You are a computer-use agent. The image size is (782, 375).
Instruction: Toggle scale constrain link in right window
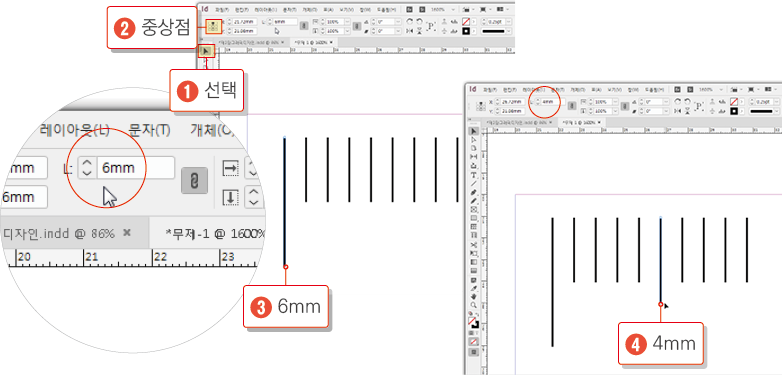[x=625, y=106]
